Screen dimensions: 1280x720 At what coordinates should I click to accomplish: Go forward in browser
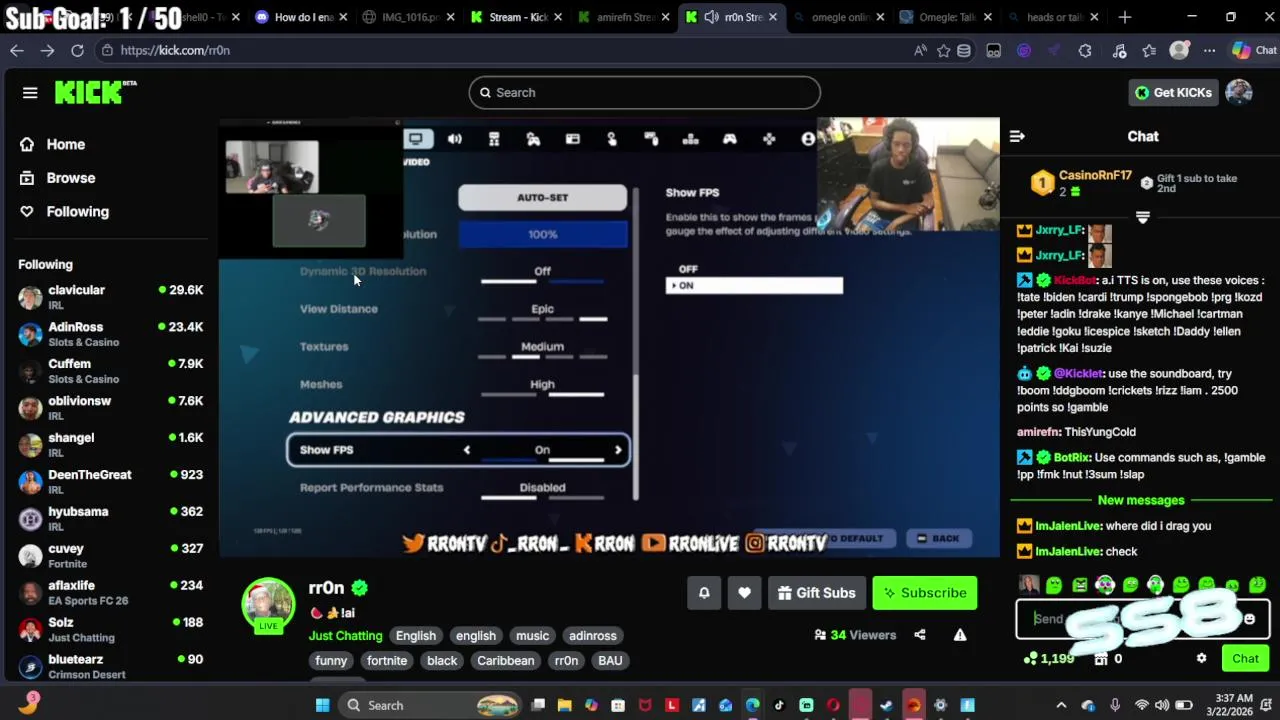[x=47, y=50]
